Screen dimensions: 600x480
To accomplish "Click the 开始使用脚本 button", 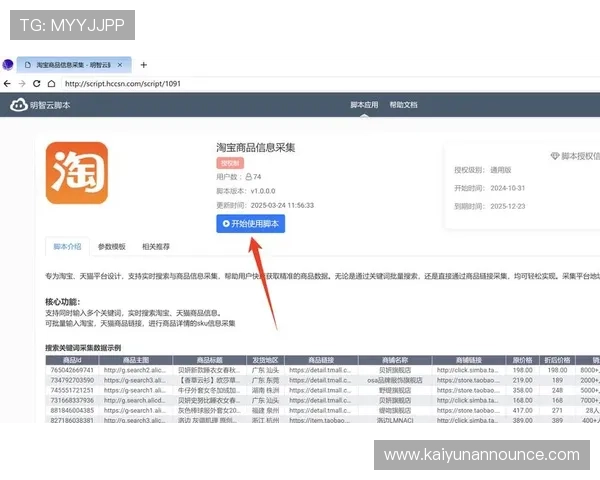I will tap(251, 224).
